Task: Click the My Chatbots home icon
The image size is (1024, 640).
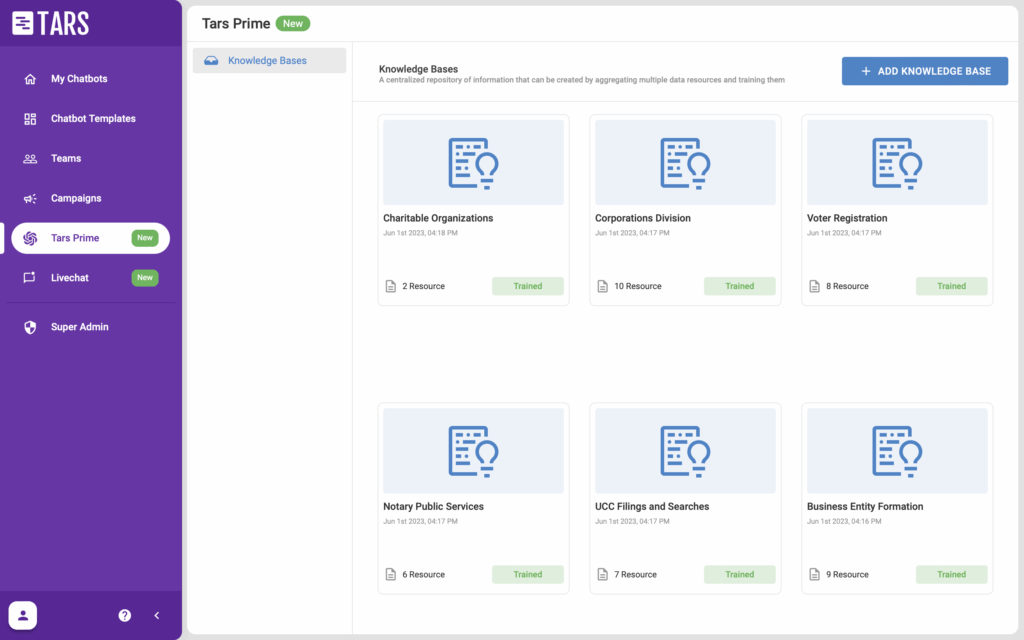Action: (30, 79)
